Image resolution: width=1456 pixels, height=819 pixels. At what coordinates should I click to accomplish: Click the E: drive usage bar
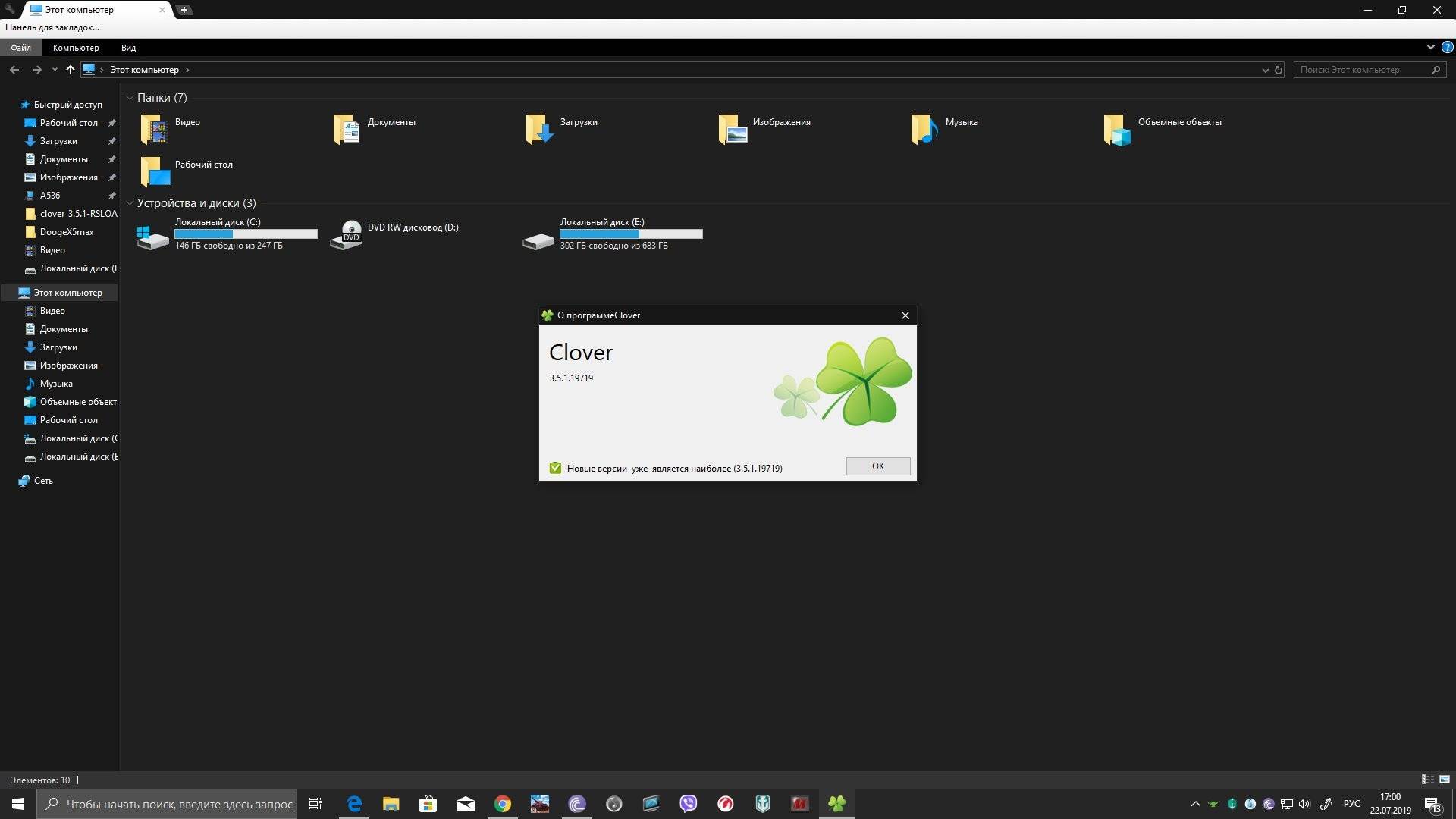(x=631, y=234)
